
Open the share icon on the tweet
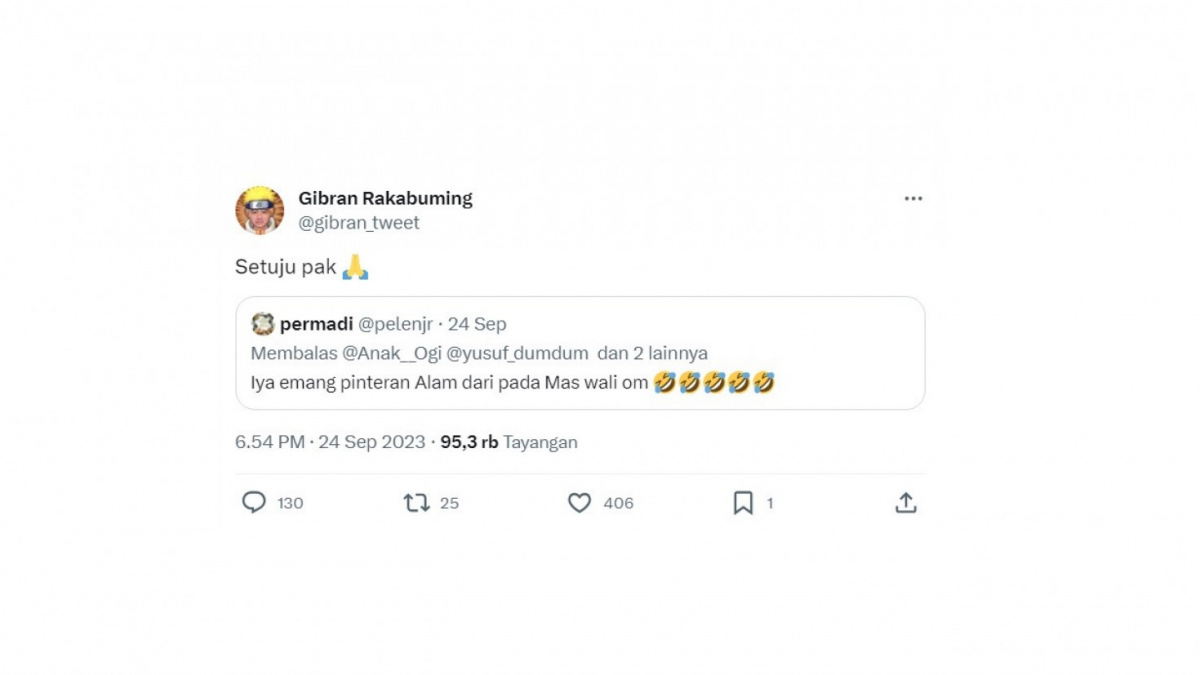(907, 503)
